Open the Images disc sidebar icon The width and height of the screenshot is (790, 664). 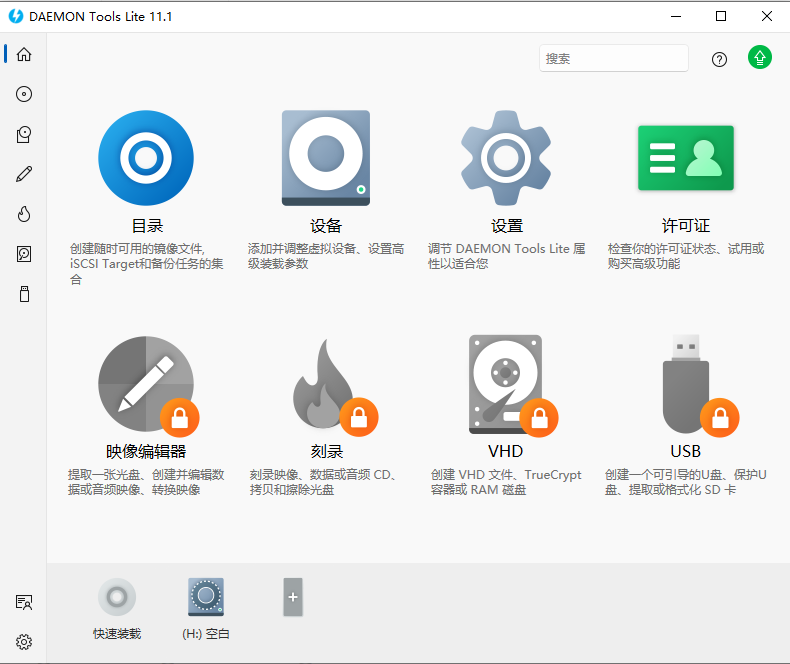pyautogui.click(x=24, y=94)
